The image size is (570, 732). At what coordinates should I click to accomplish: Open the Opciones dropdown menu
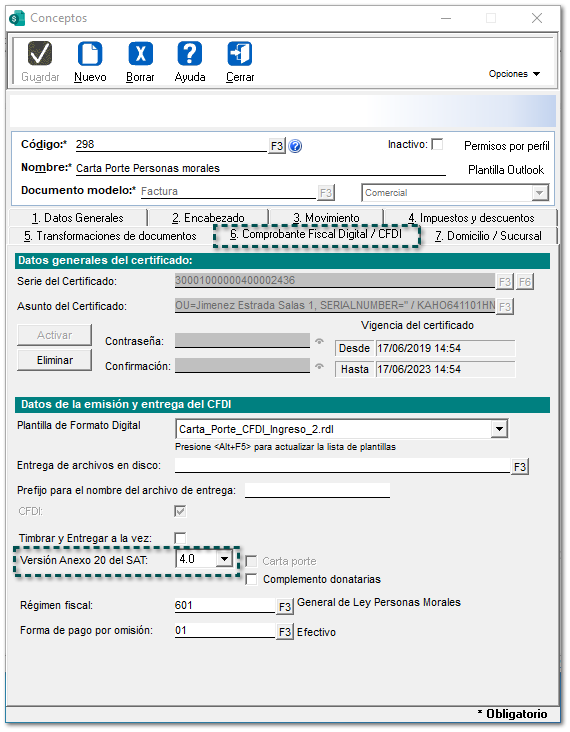pyautogui.click(x=514, y=74)
